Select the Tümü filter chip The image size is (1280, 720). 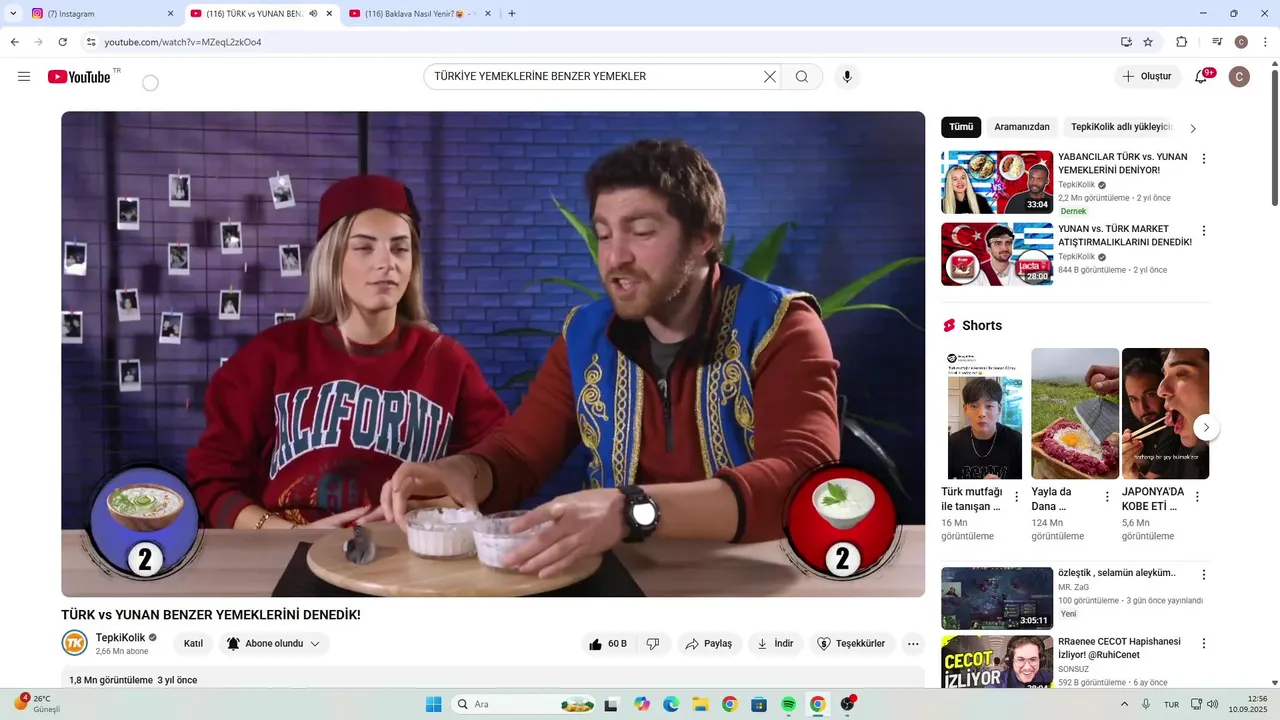tap(961, 127)
